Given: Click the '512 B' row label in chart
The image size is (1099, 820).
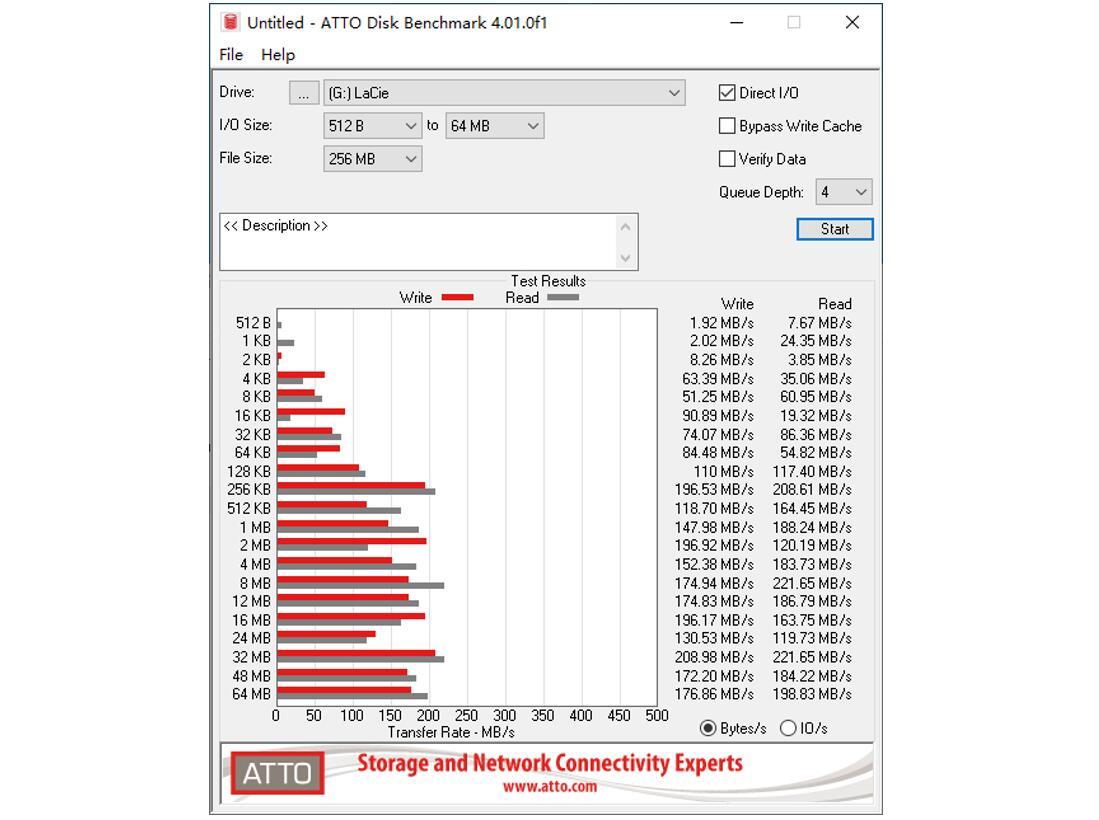Looking at the screenshot, I should (253, 323).
